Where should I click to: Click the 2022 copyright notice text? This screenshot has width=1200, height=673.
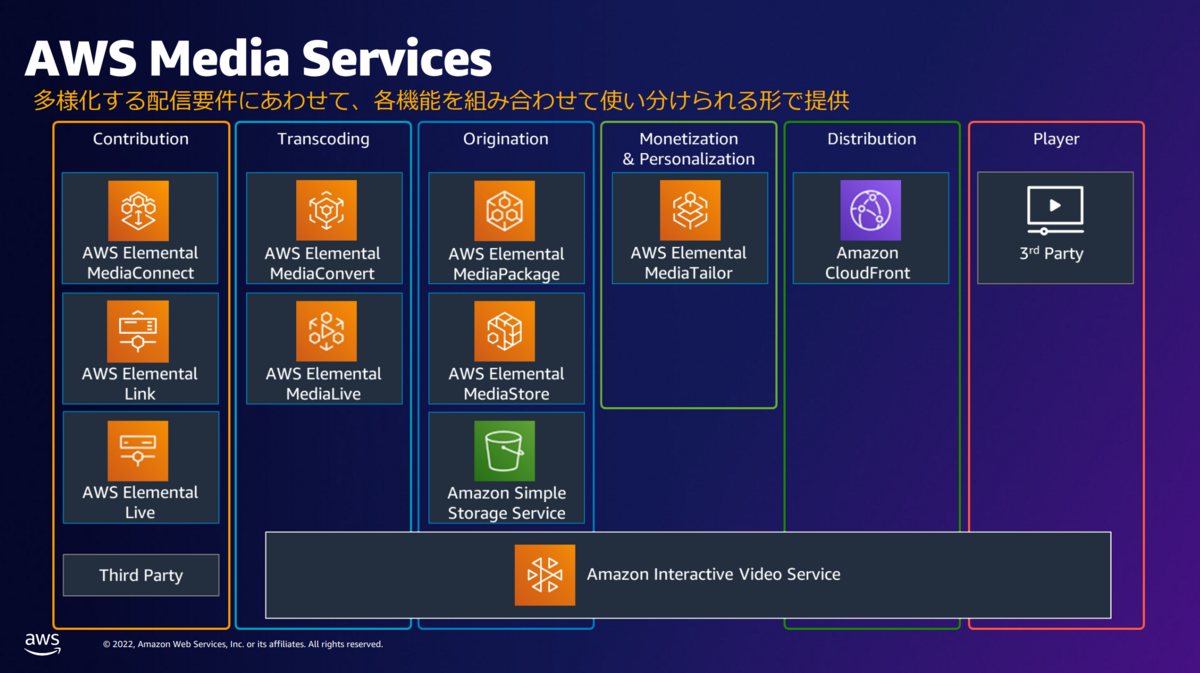tap(243, 645)
